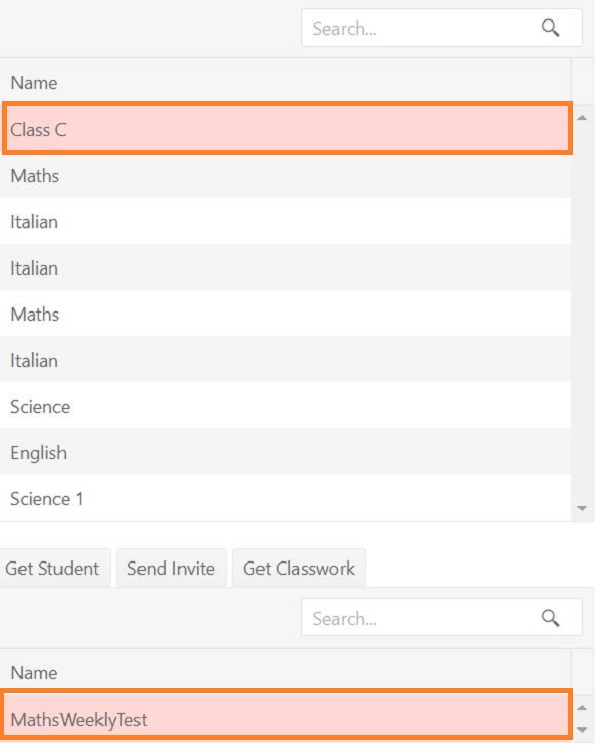Select the MathsWeeklyTest classwork row
This screenshot has width=600, height=749.
pos(286,719)
